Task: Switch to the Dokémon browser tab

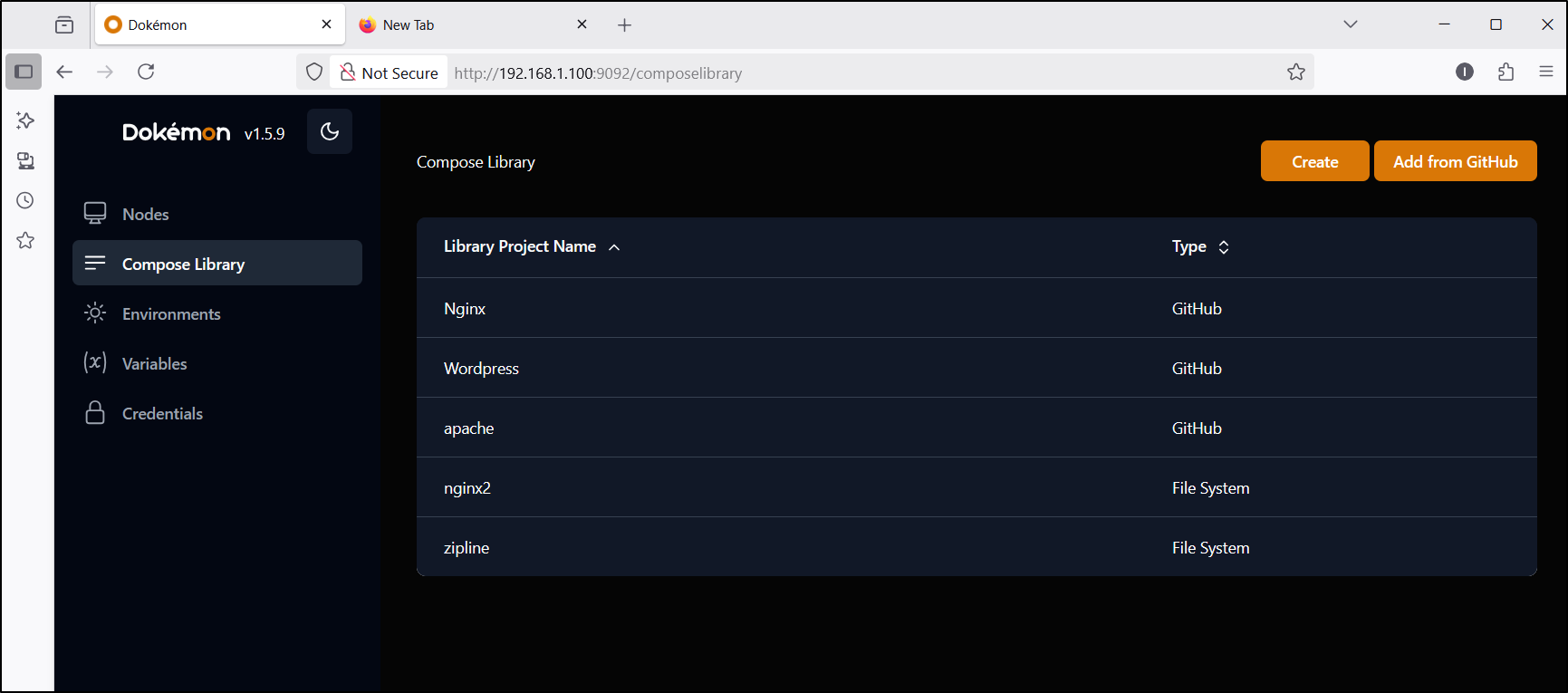Action: (x=219, y=24)
